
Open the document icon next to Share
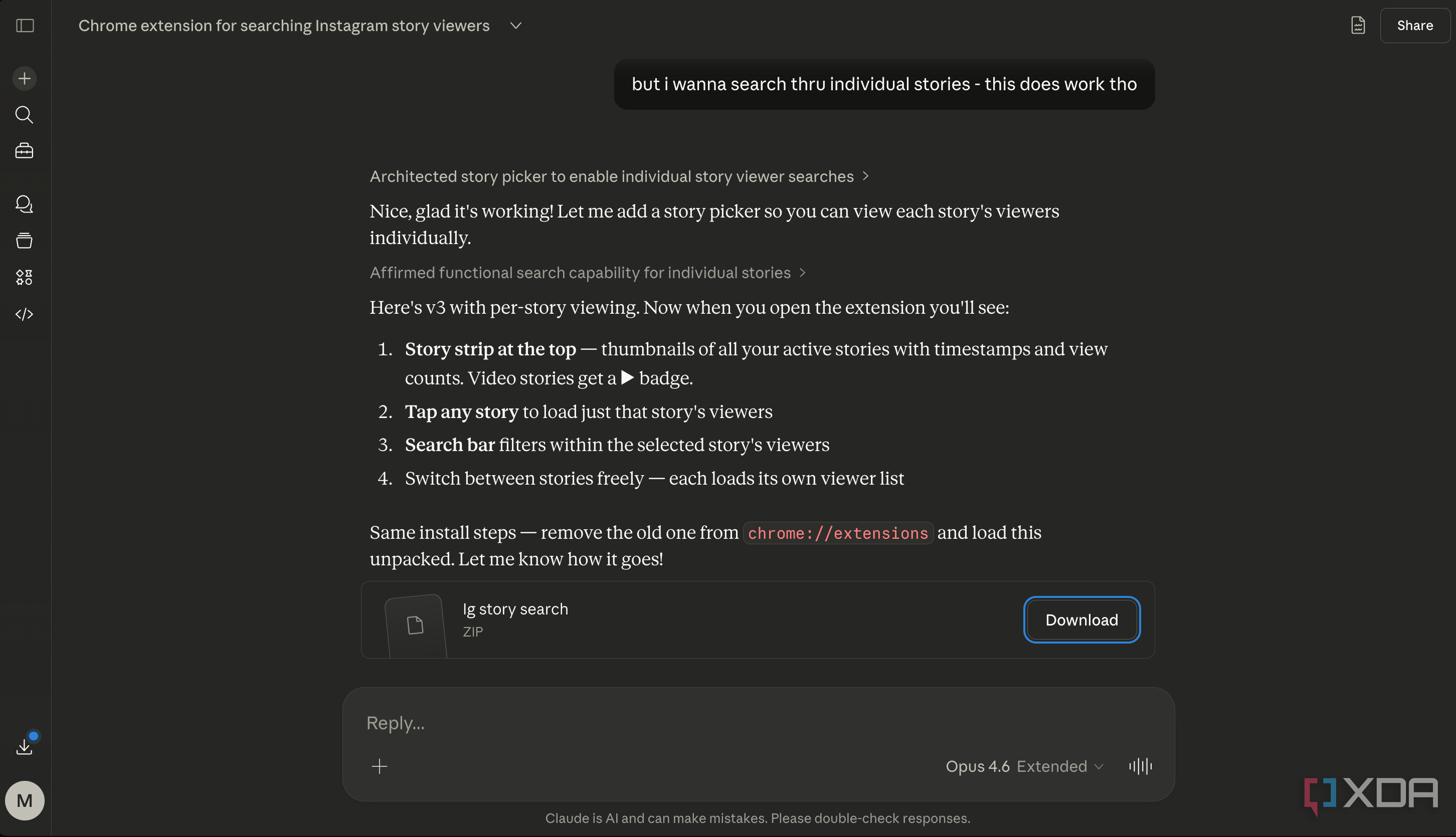point(1358,25)
